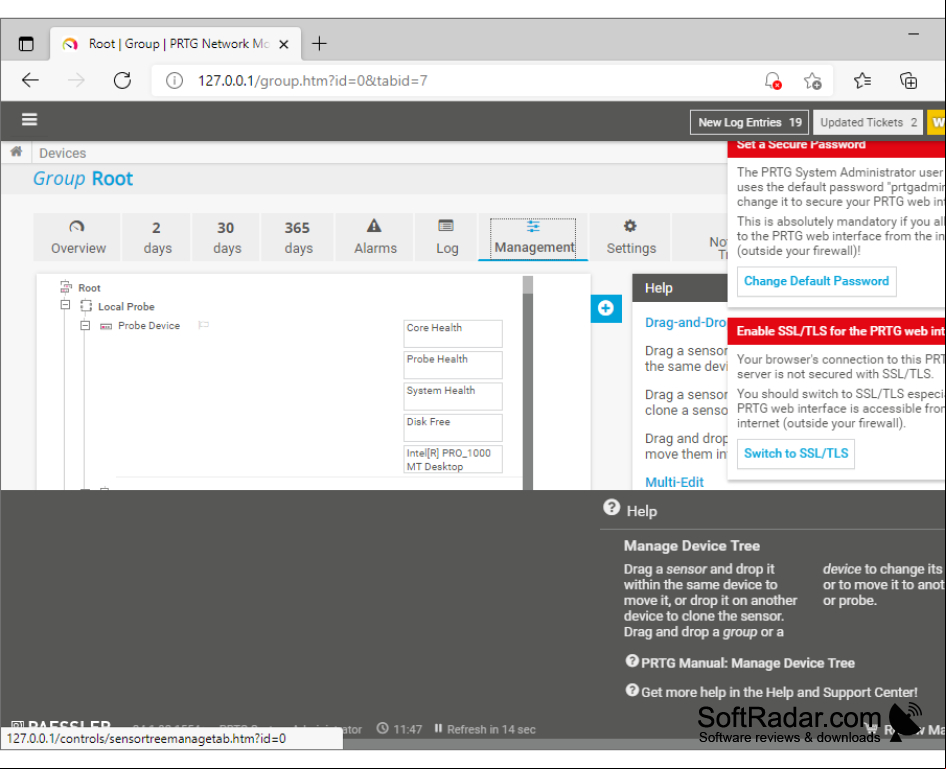Viewport: 946px width, 769px height.
Task: Open the Settings tab
Action: [630, 237]
